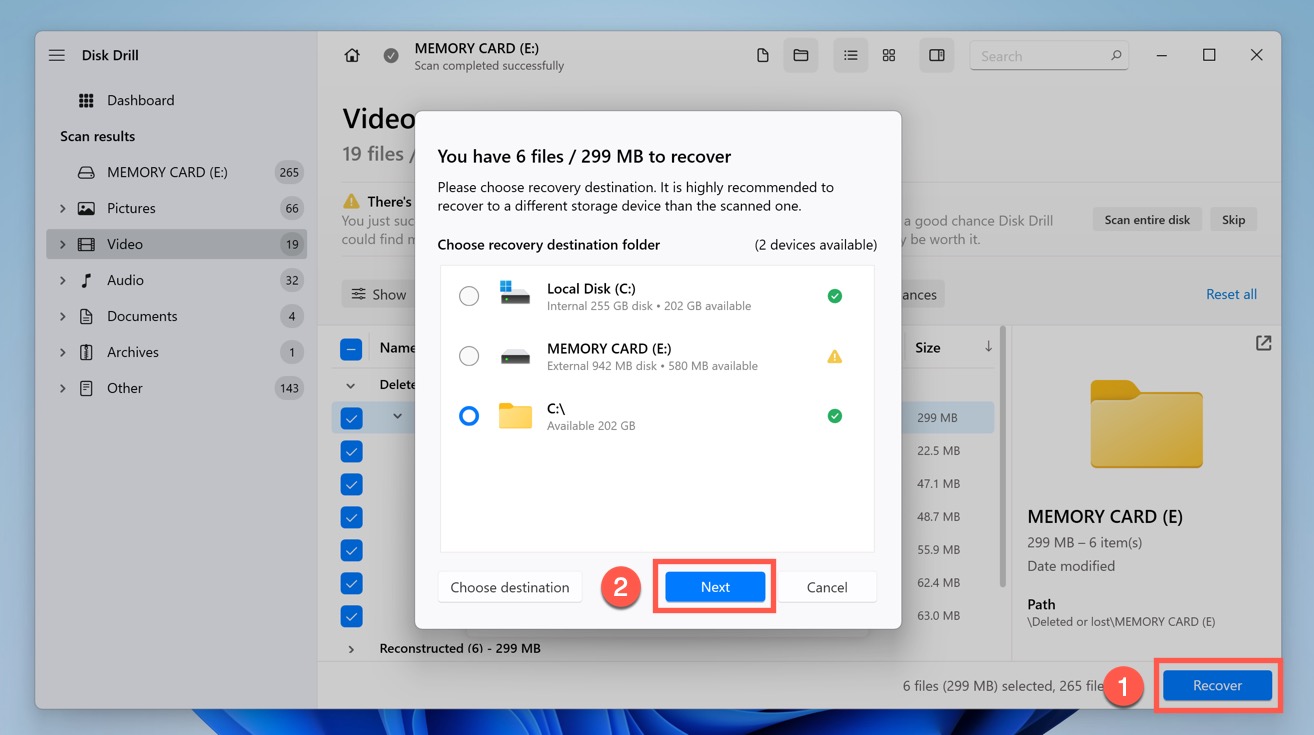The width and height of the screenshot is (1314, 735).
Task: Open Audio category in sidebar
Action: coord(176,280)
